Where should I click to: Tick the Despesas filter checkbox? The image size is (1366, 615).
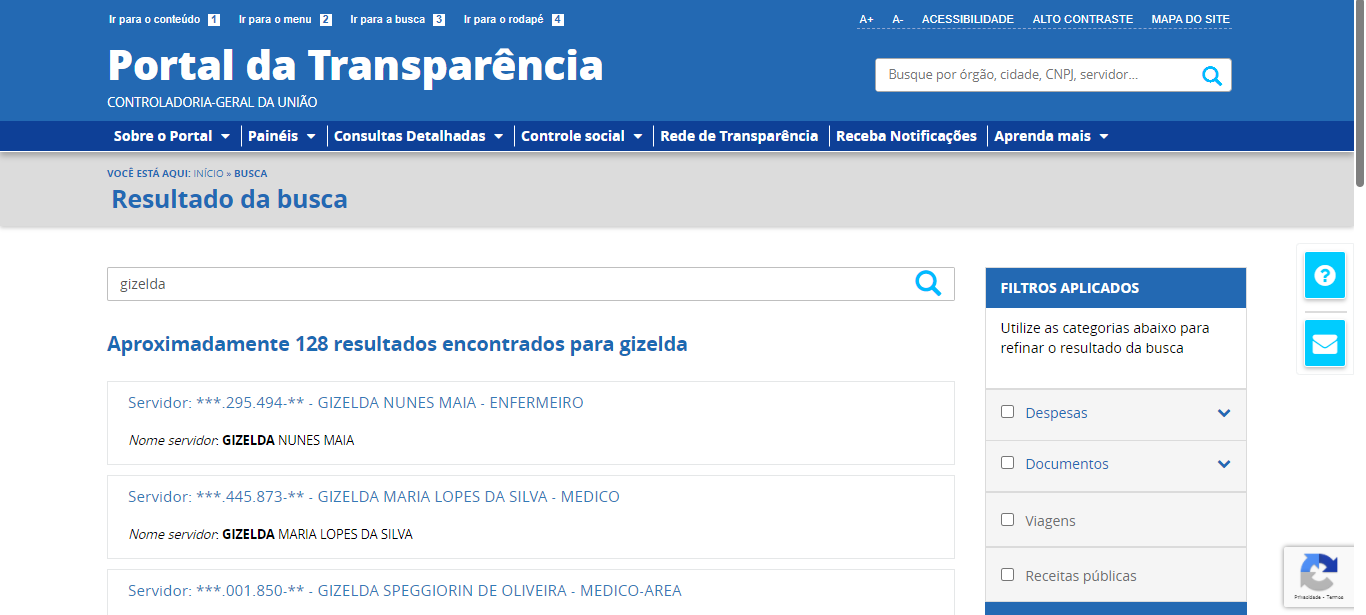(x=1007, y=411)
